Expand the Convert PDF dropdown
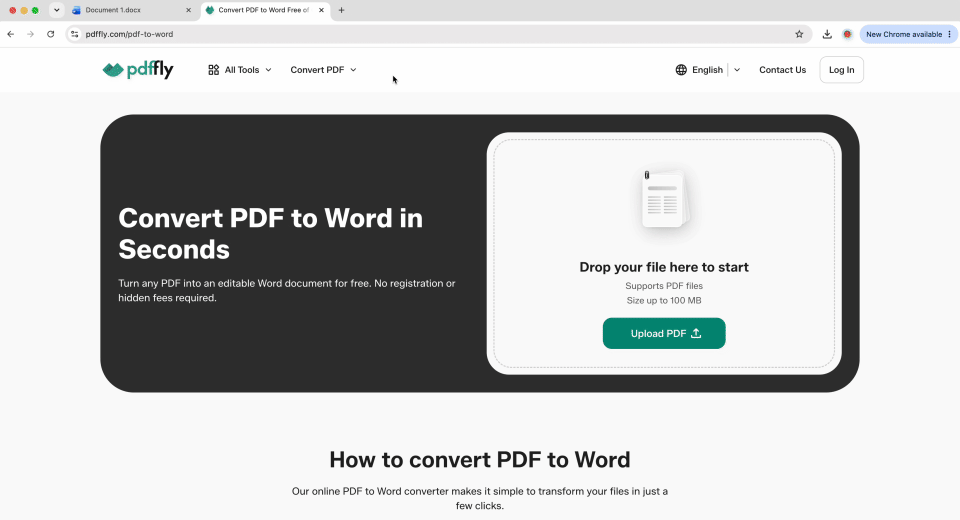 pyautogui.click(x=323, y=70)
